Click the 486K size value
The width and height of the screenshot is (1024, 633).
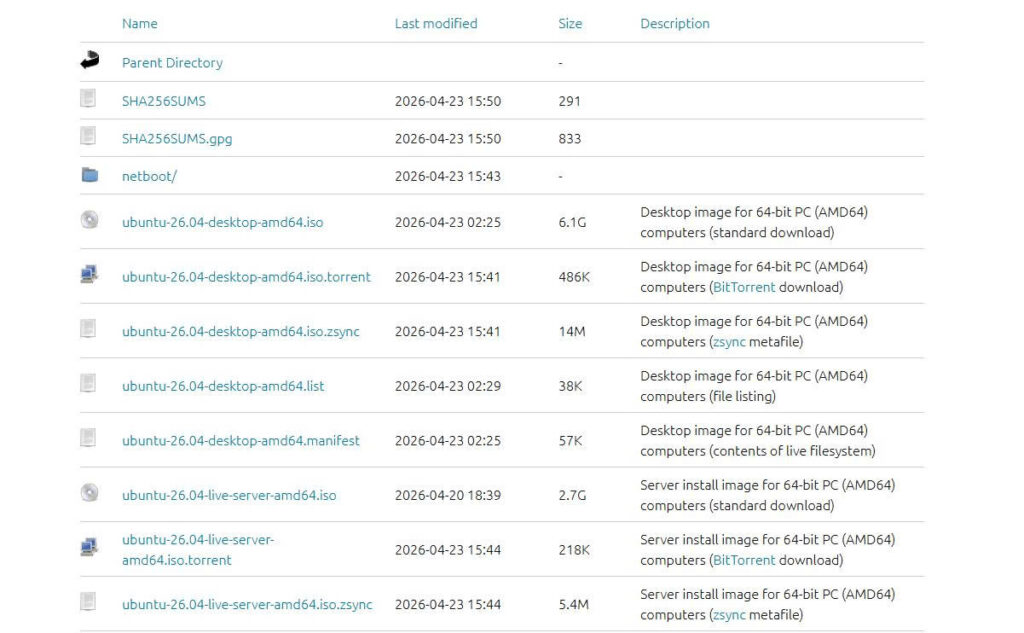point(574,277)
